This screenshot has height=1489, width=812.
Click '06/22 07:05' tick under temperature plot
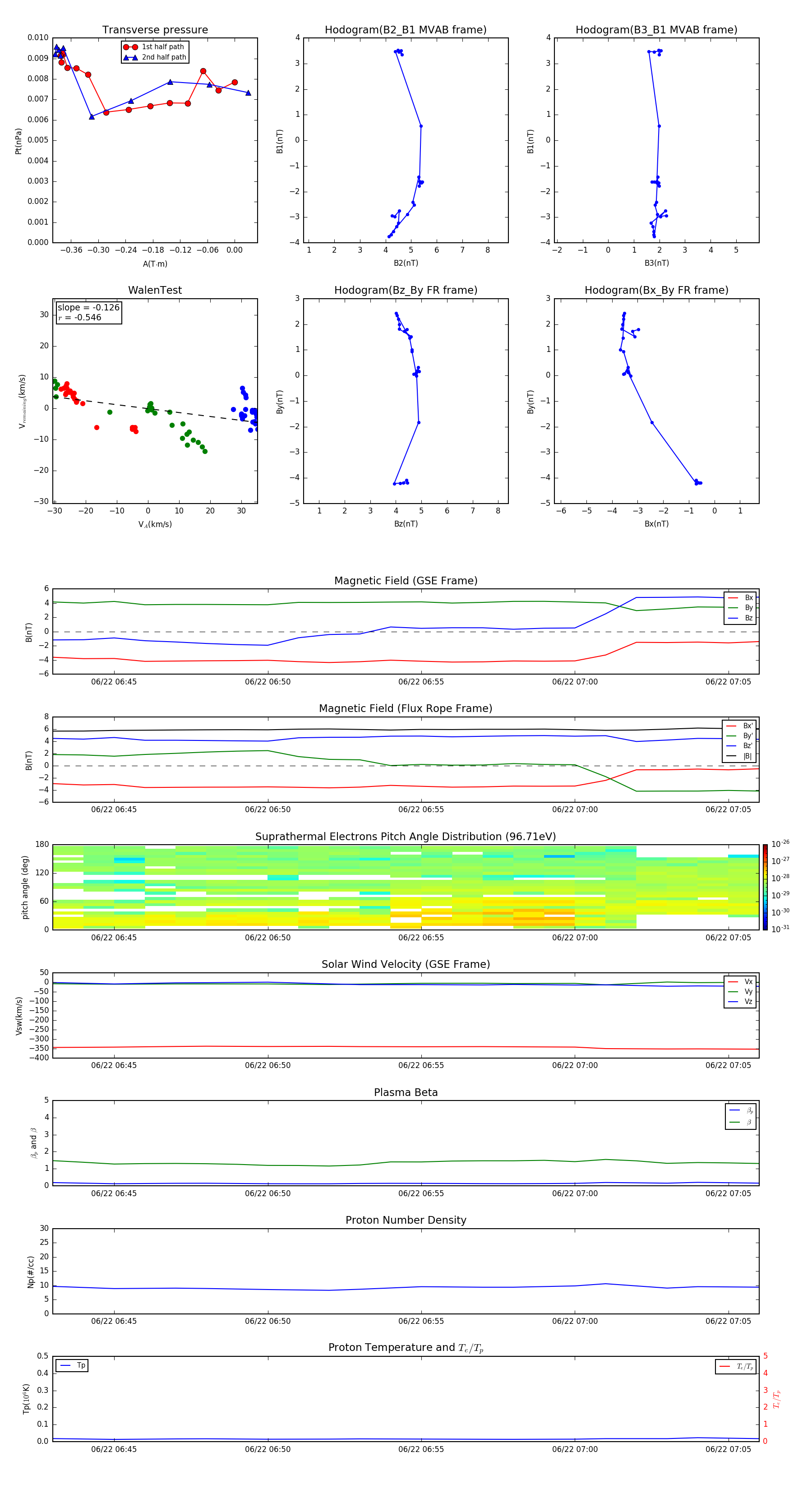728,1450
